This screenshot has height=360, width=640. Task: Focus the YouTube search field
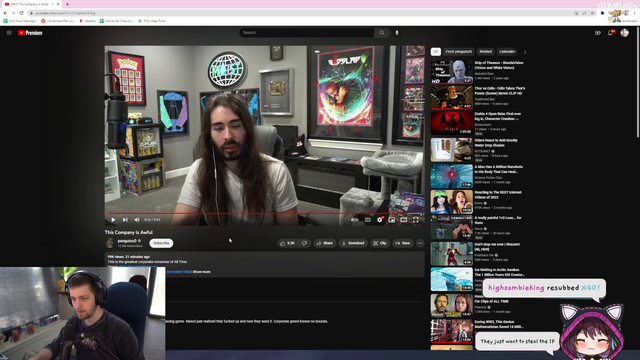(x=307, y=33)
